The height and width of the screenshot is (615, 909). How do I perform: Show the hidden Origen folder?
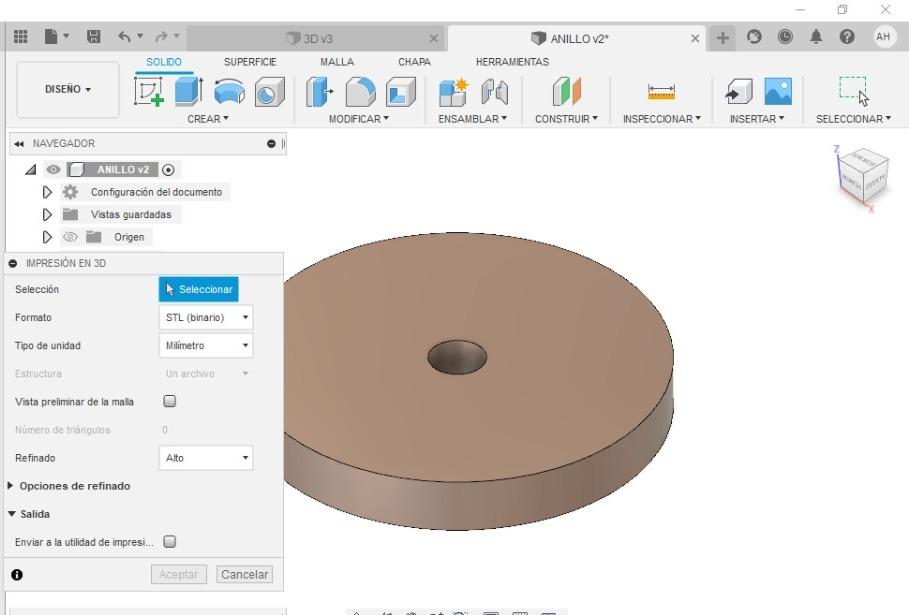pyautogui.click(x=70, y=237)
